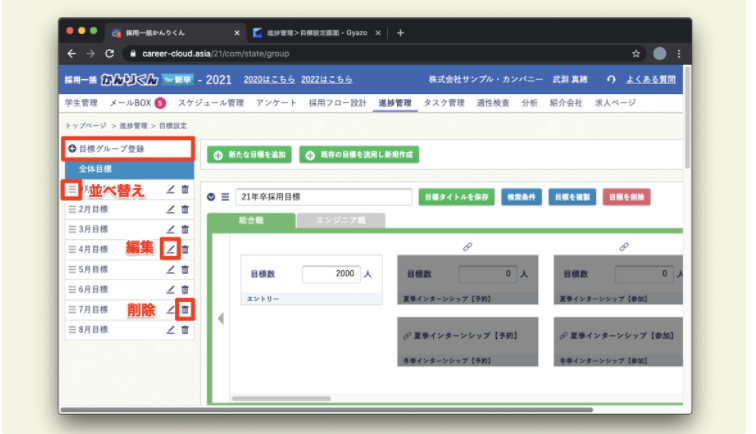This screenshot has width=756, height=434.
Task: Switch to the エンジニア職 tab
Action: tap(341, 220)
